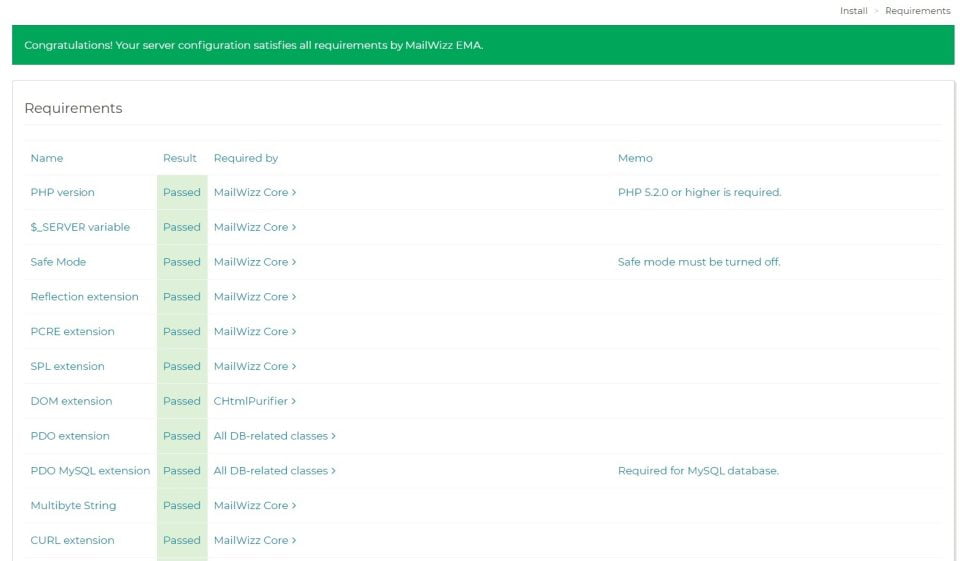
Task: Select the PHP version name cell
Action: [62, 192]
